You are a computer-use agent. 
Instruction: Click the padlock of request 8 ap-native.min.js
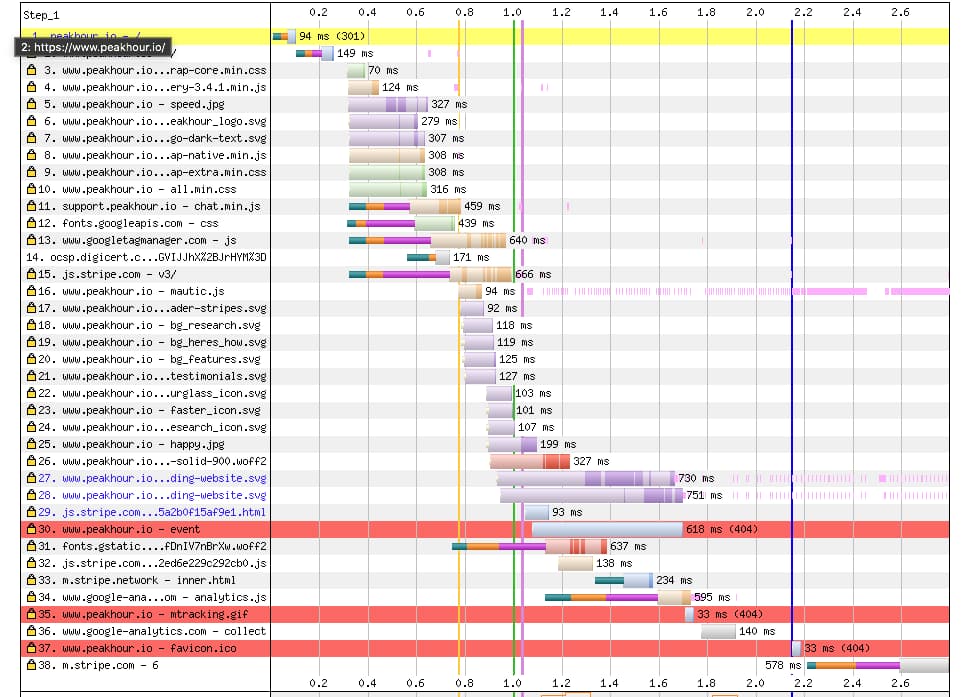pyautogui.click(x=32, y=155)
